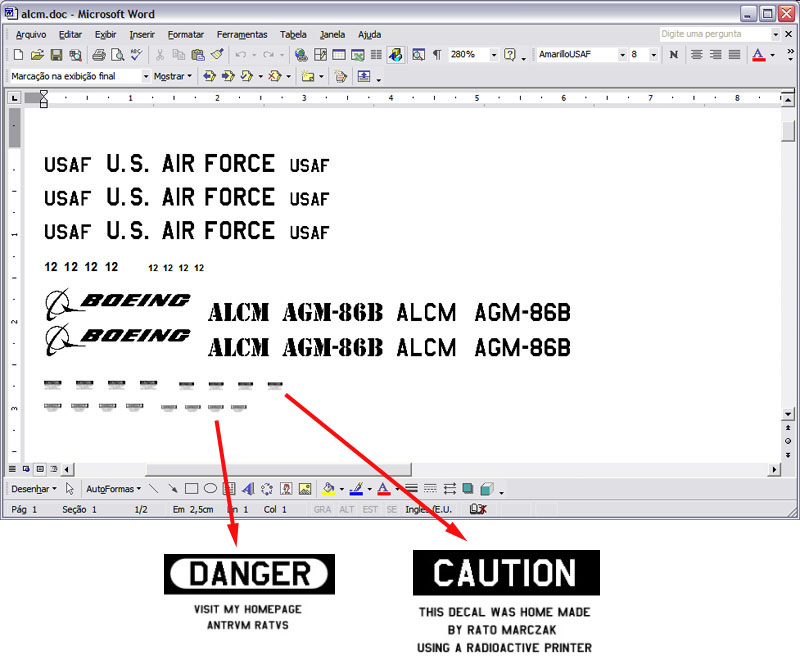The width and height of the screenshot is (800, 667).
Task: Insert an Excel spreadsheet
Action: [x=358, y=55]
